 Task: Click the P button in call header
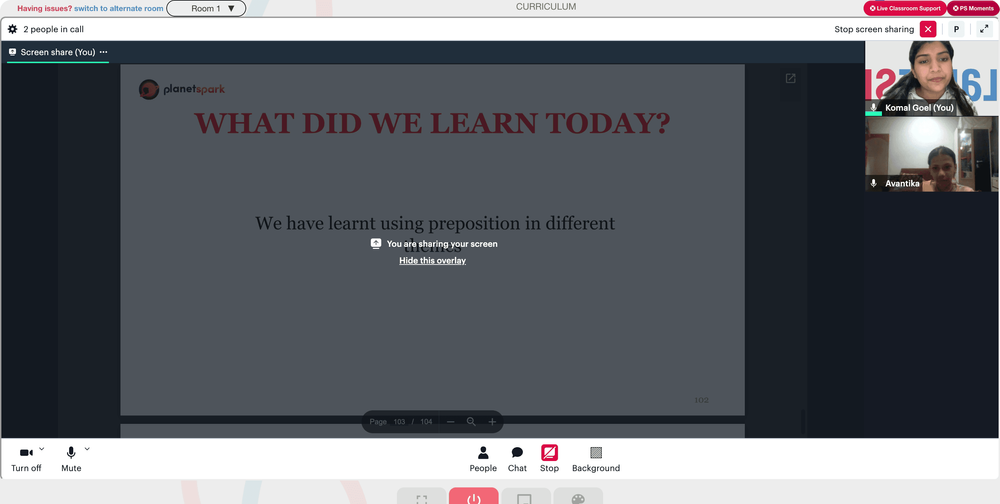[956, 29]
